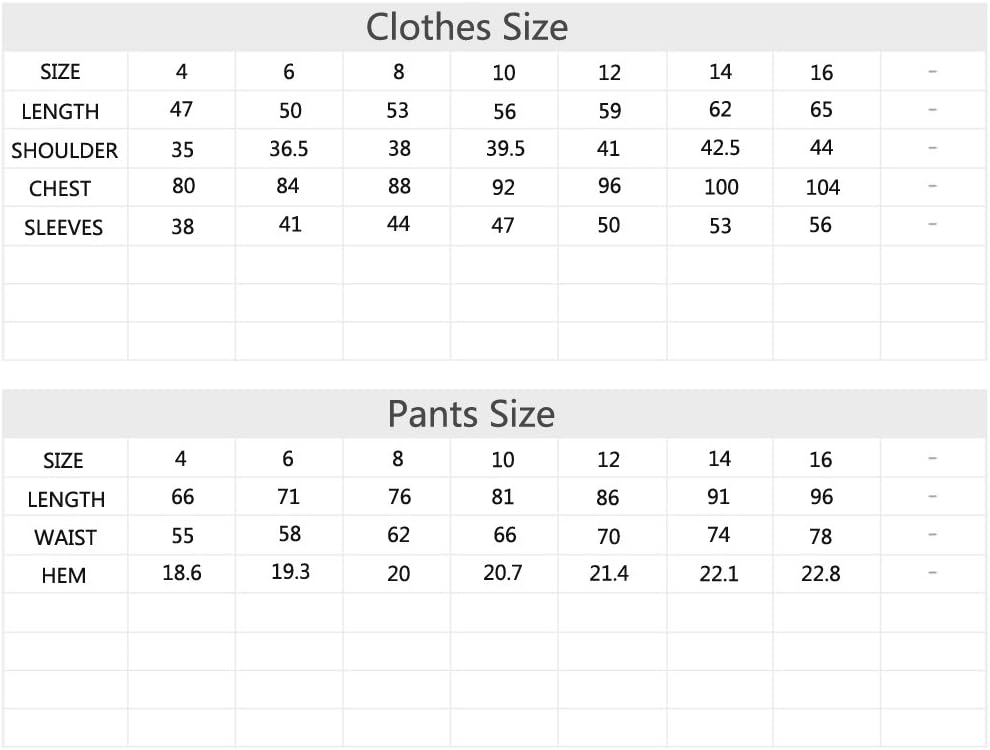Select the SHOULDER row label
This screenshot has width=990, height=750.
click(x=65, y=150)
